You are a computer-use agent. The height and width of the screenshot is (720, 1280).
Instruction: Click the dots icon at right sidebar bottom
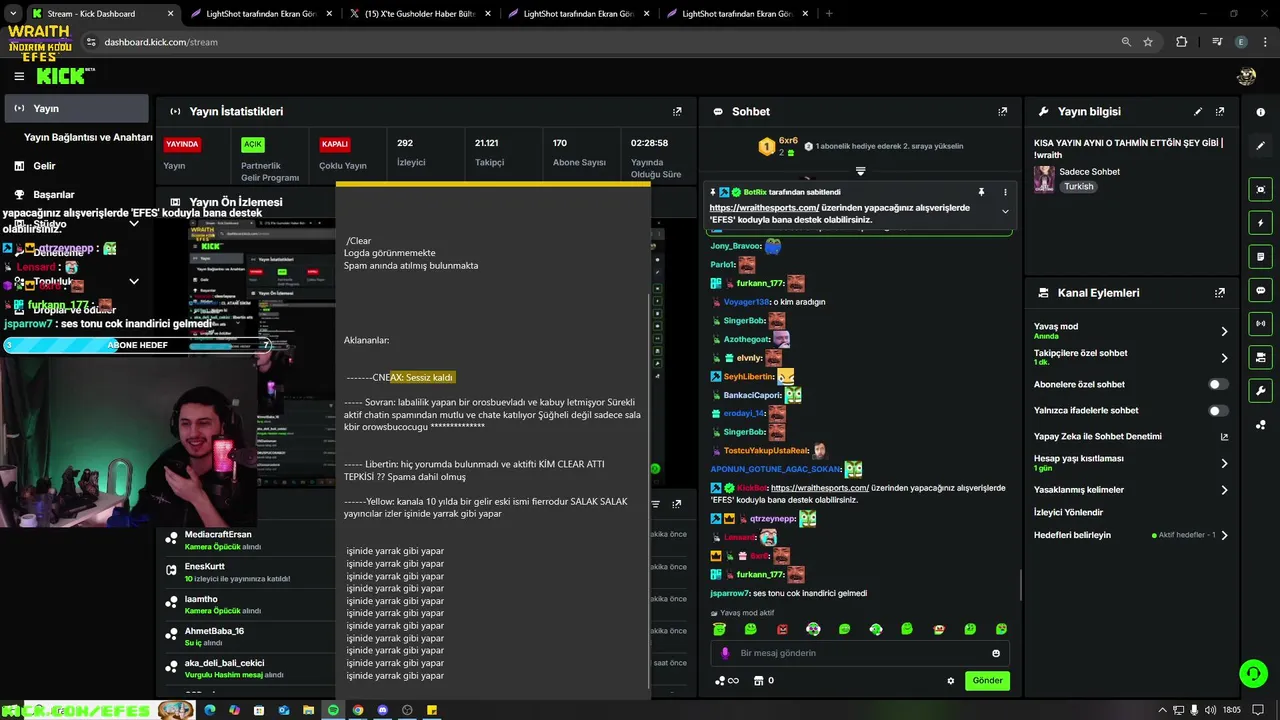point(1261,425)
